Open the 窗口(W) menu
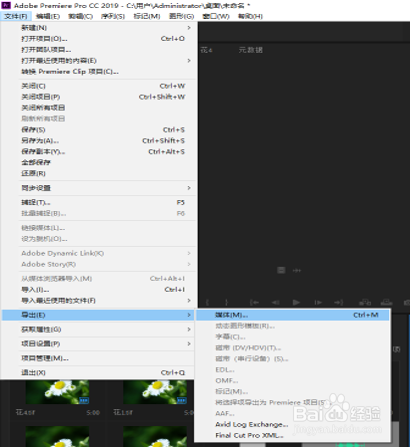Viewport: 410px width, 447px height. click(x=216, y=16)
